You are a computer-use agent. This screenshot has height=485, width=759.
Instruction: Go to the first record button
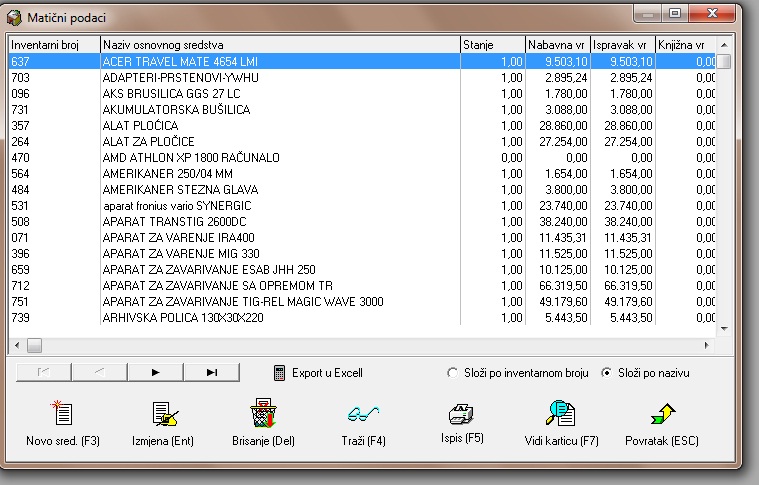pyautogui.click(x=44, y=372)
